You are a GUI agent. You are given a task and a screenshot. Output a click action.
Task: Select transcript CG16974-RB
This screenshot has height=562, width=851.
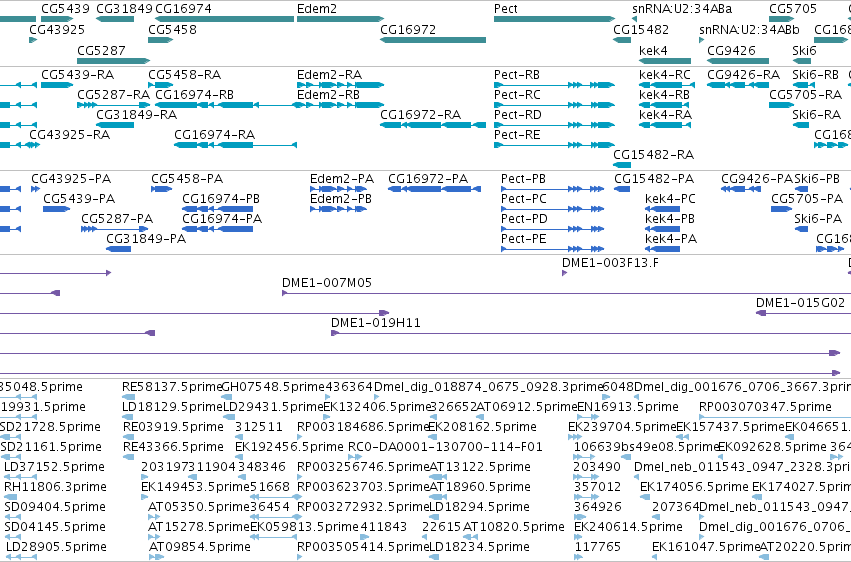(x=224, y=105)
